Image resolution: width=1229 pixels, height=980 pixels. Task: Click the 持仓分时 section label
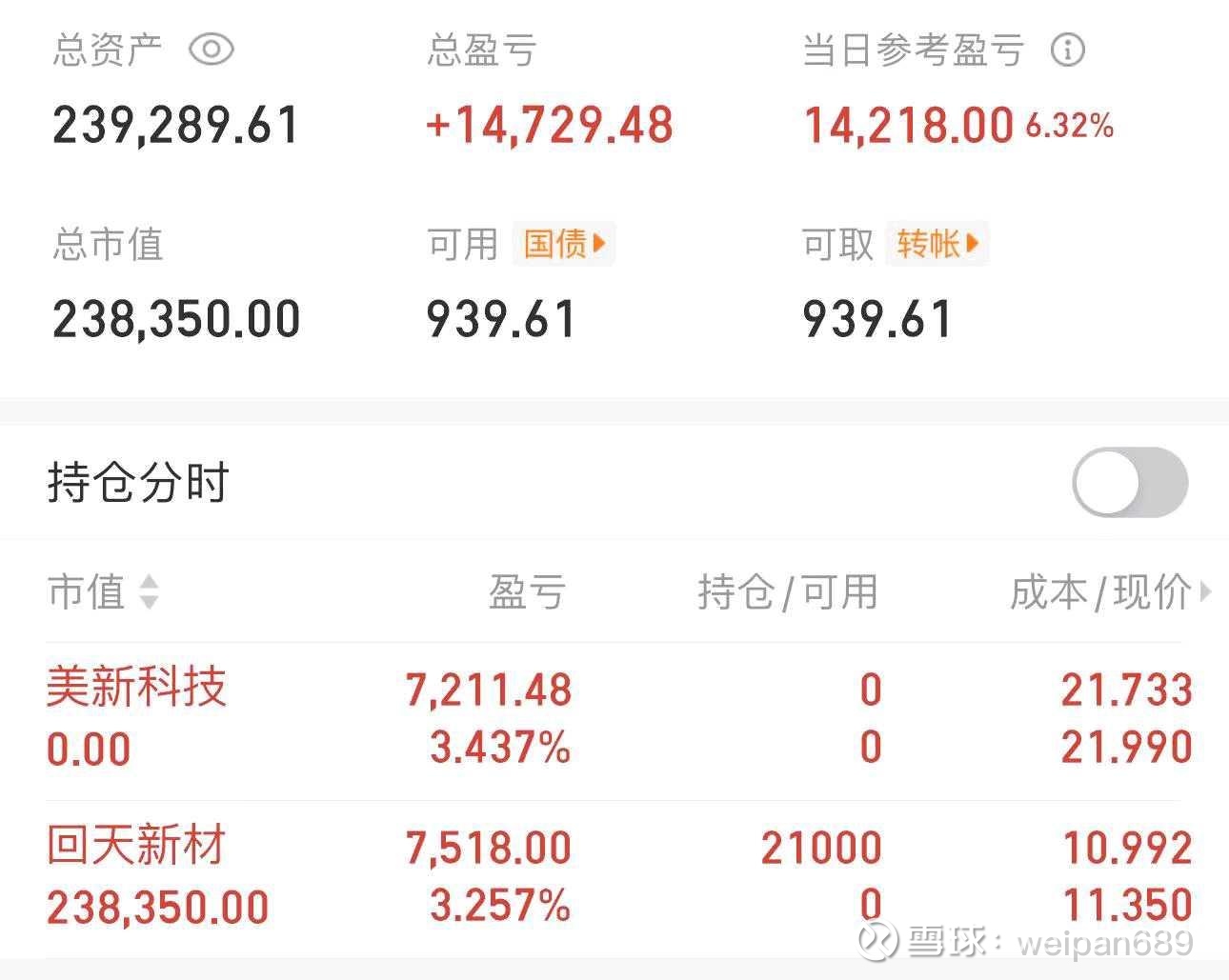[x=138, y=482]
